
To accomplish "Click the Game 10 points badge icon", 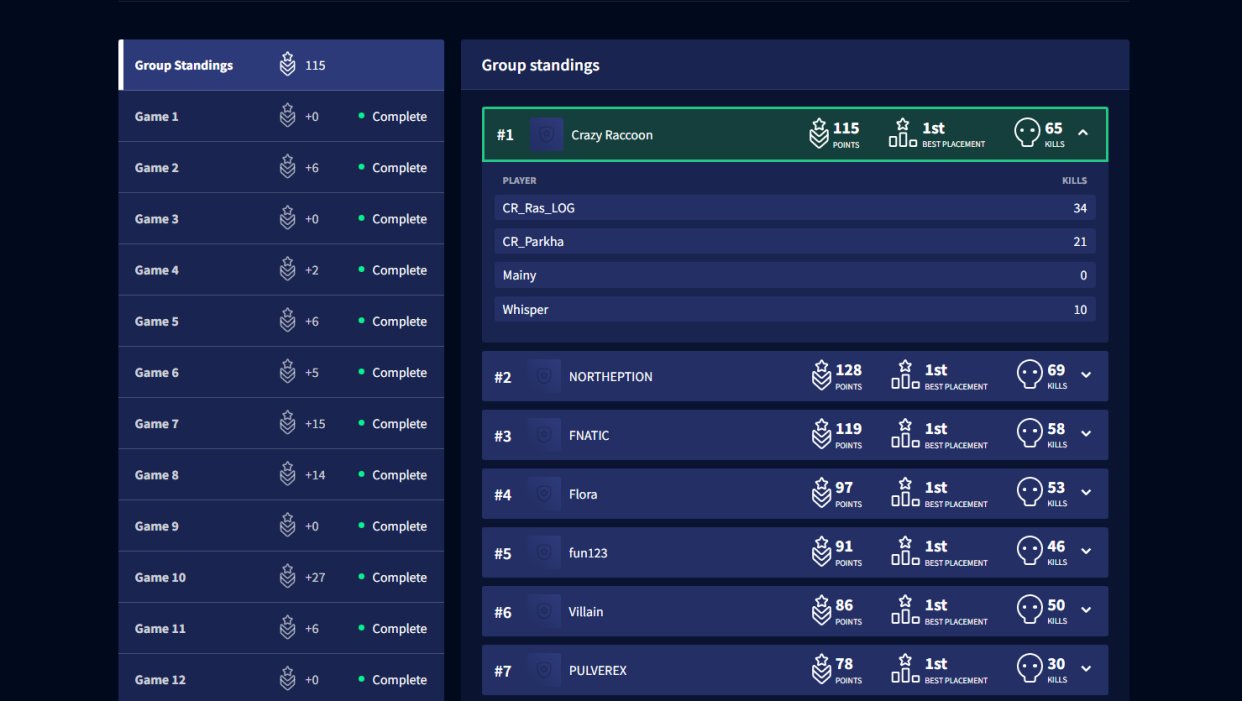I will point(288,577).
